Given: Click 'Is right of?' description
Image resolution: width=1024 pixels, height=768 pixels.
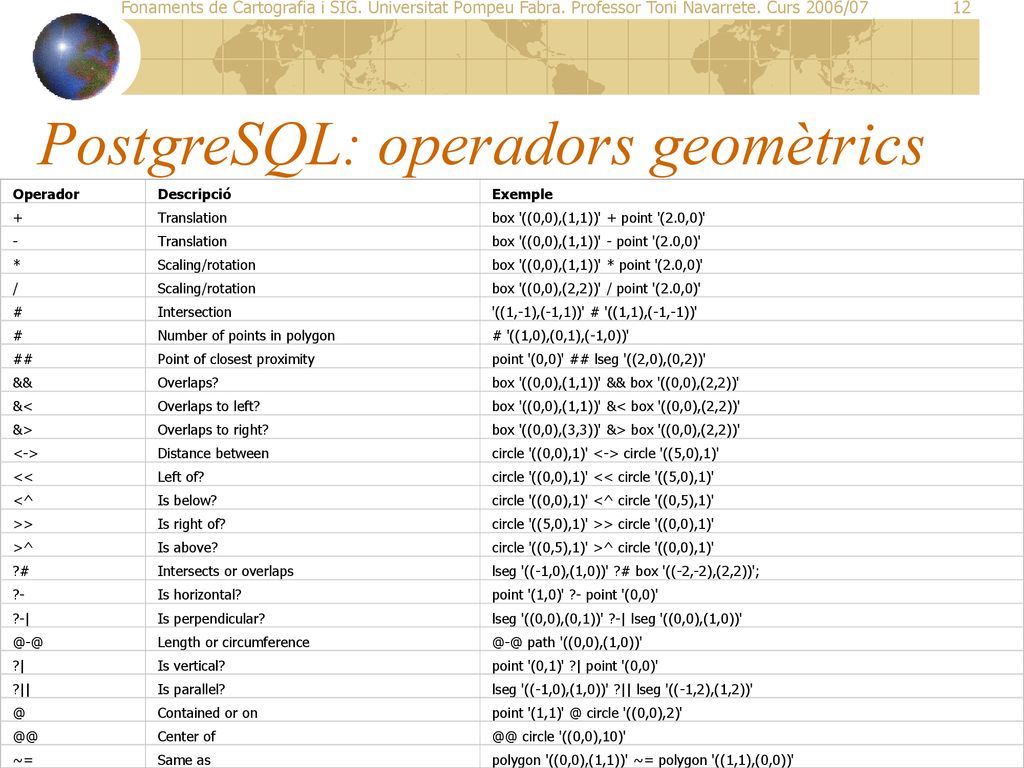Looking at the screenshot, I should point(191,524).
